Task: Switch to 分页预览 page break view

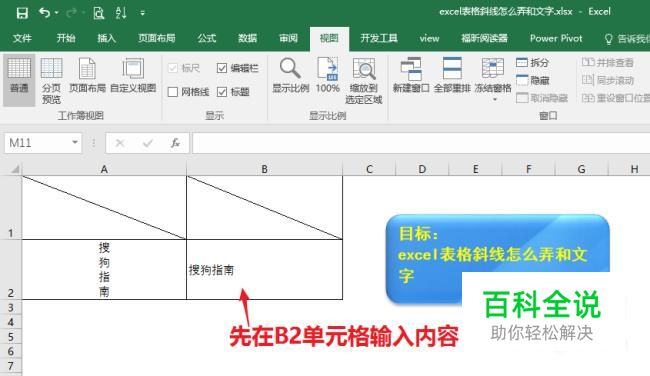Action: coord(51,80)
